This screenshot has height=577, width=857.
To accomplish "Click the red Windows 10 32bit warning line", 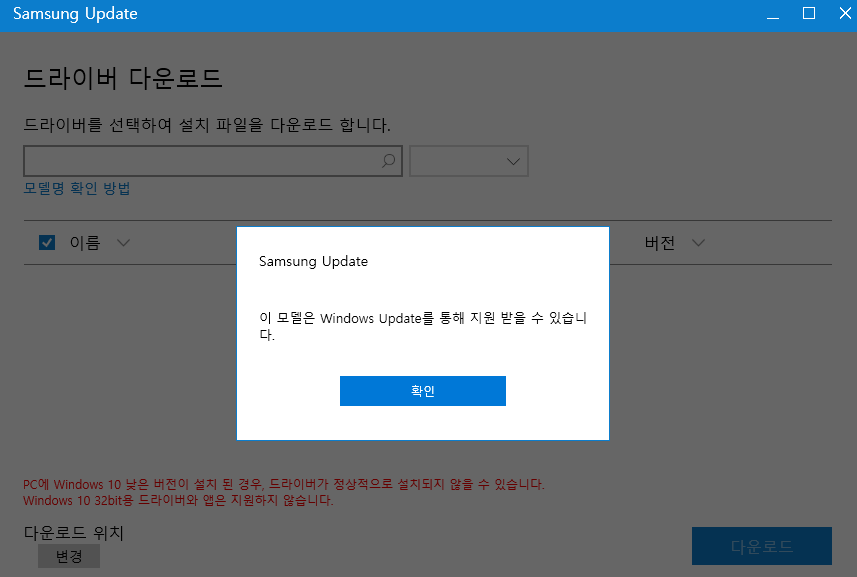I will [178, 500].
